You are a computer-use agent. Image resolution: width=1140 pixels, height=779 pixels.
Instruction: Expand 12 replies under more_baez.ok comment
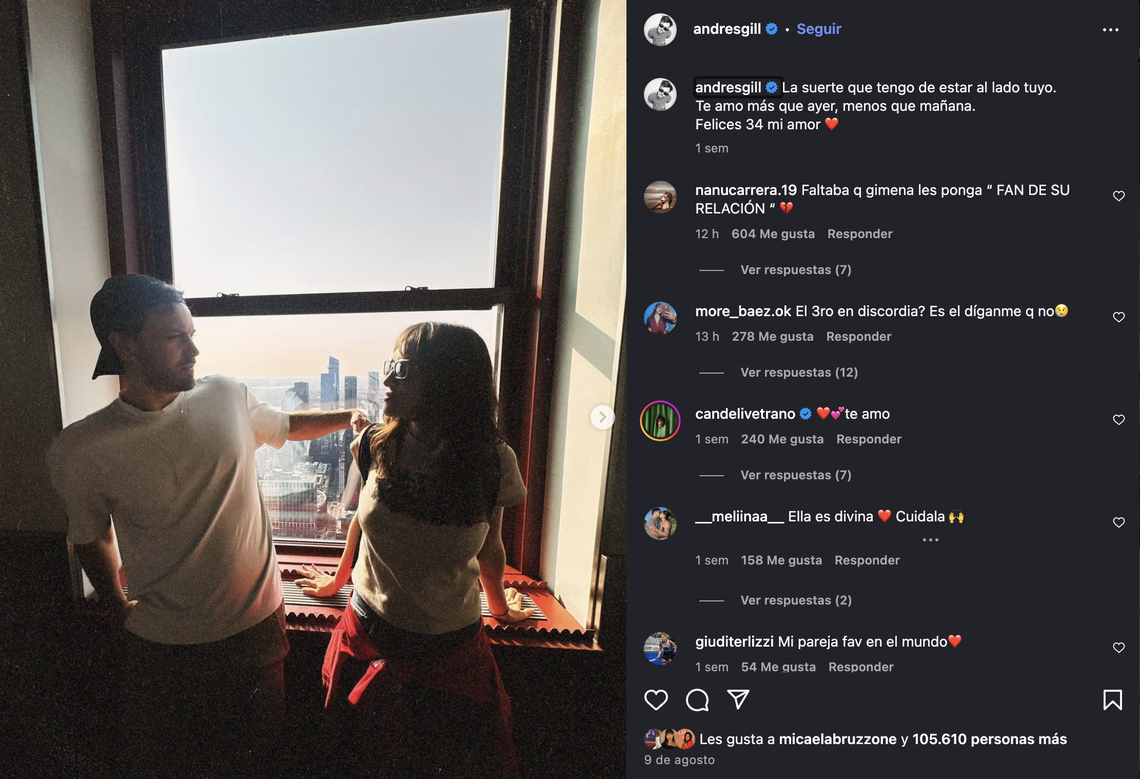tap(799, 372)
